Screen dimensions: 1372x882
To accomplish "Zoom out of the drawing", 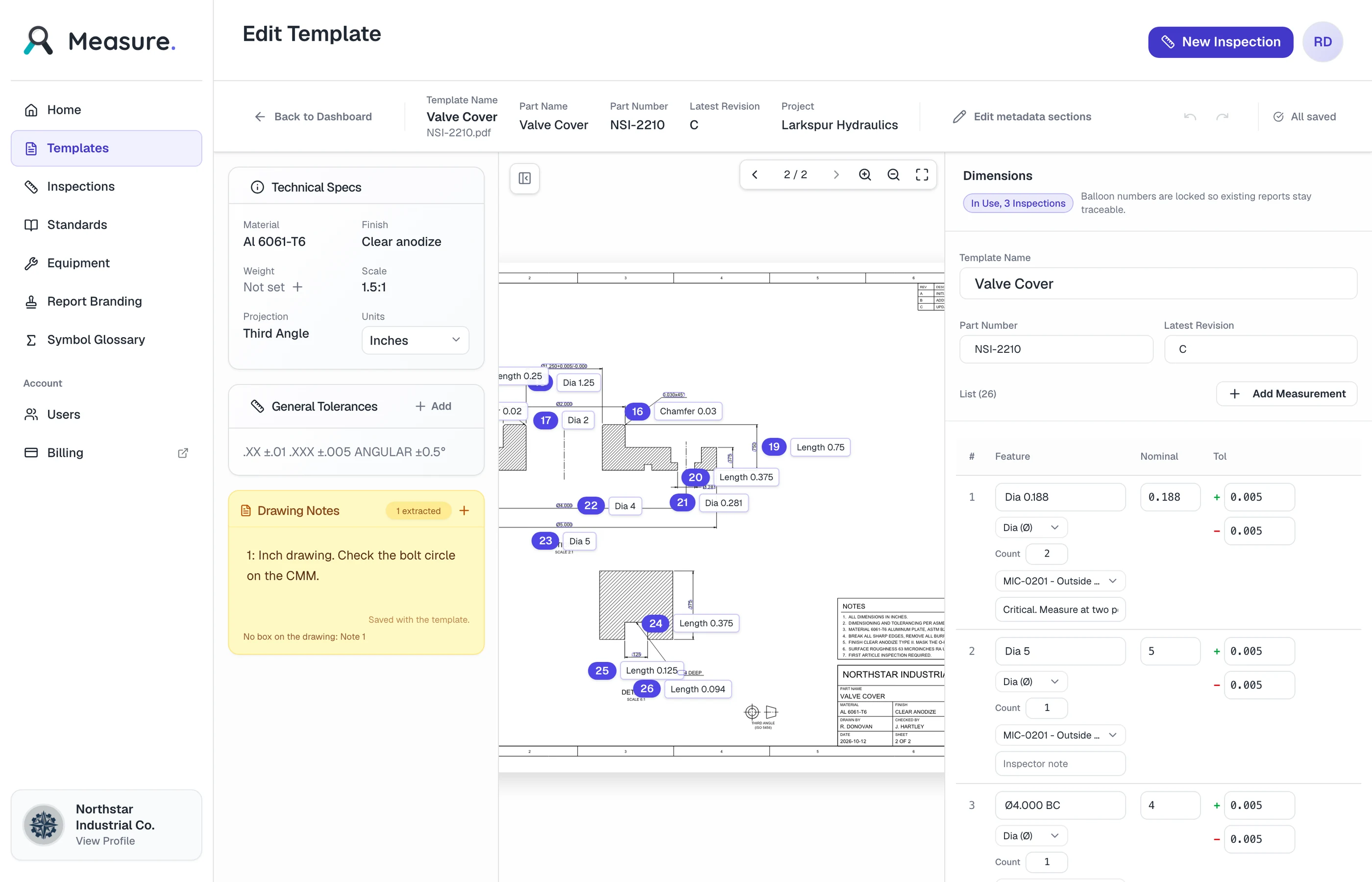I will tap(893, 174).
